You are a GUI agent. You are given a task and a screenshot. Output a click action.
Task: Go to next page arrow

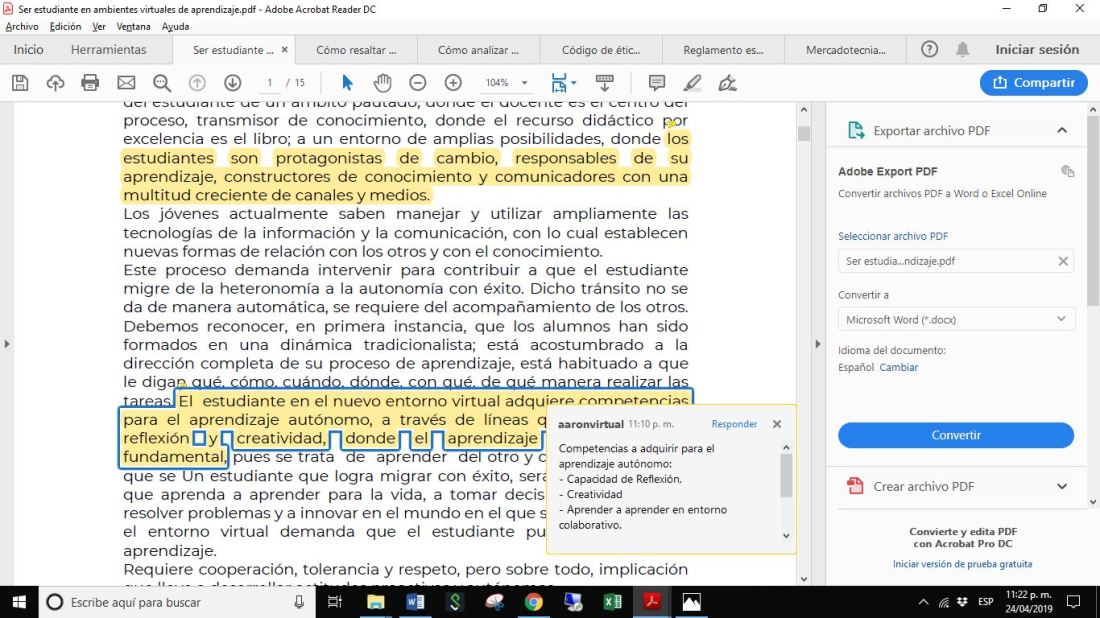click(232, 83)
